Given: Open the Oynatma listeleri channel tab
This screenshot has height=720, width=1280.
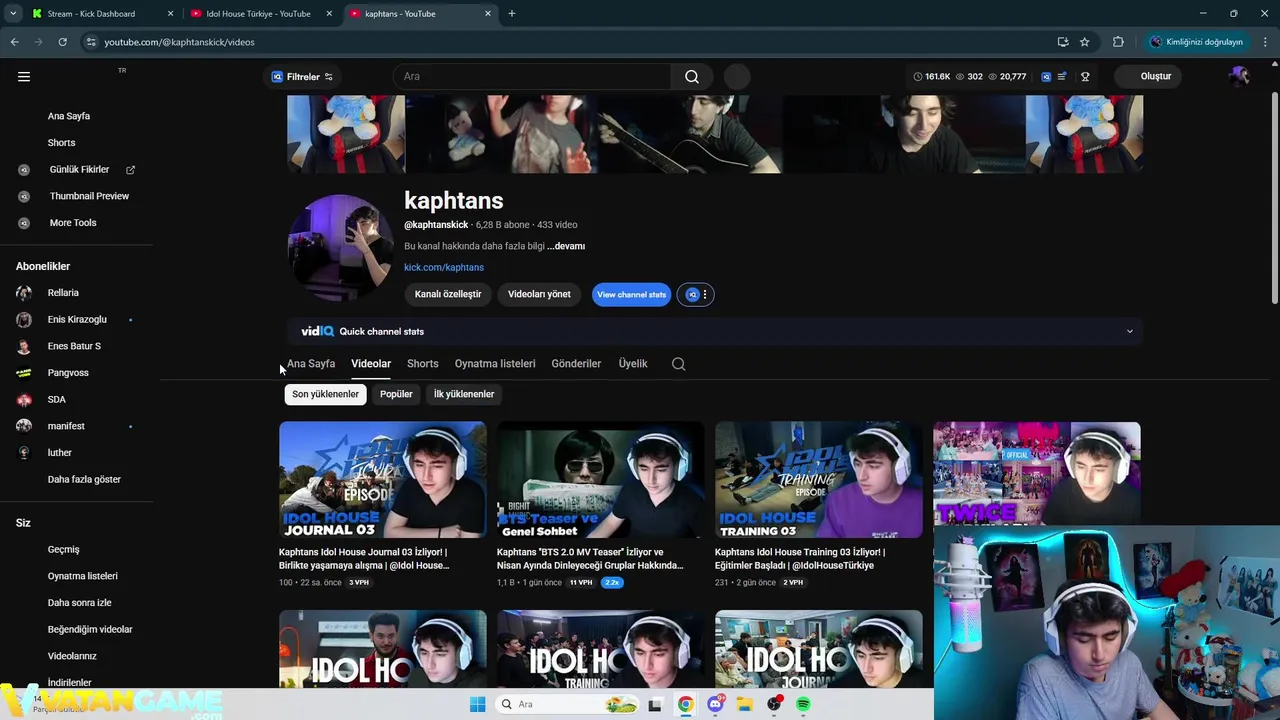Looking at the screenshot, I should (x=495, y=364).
